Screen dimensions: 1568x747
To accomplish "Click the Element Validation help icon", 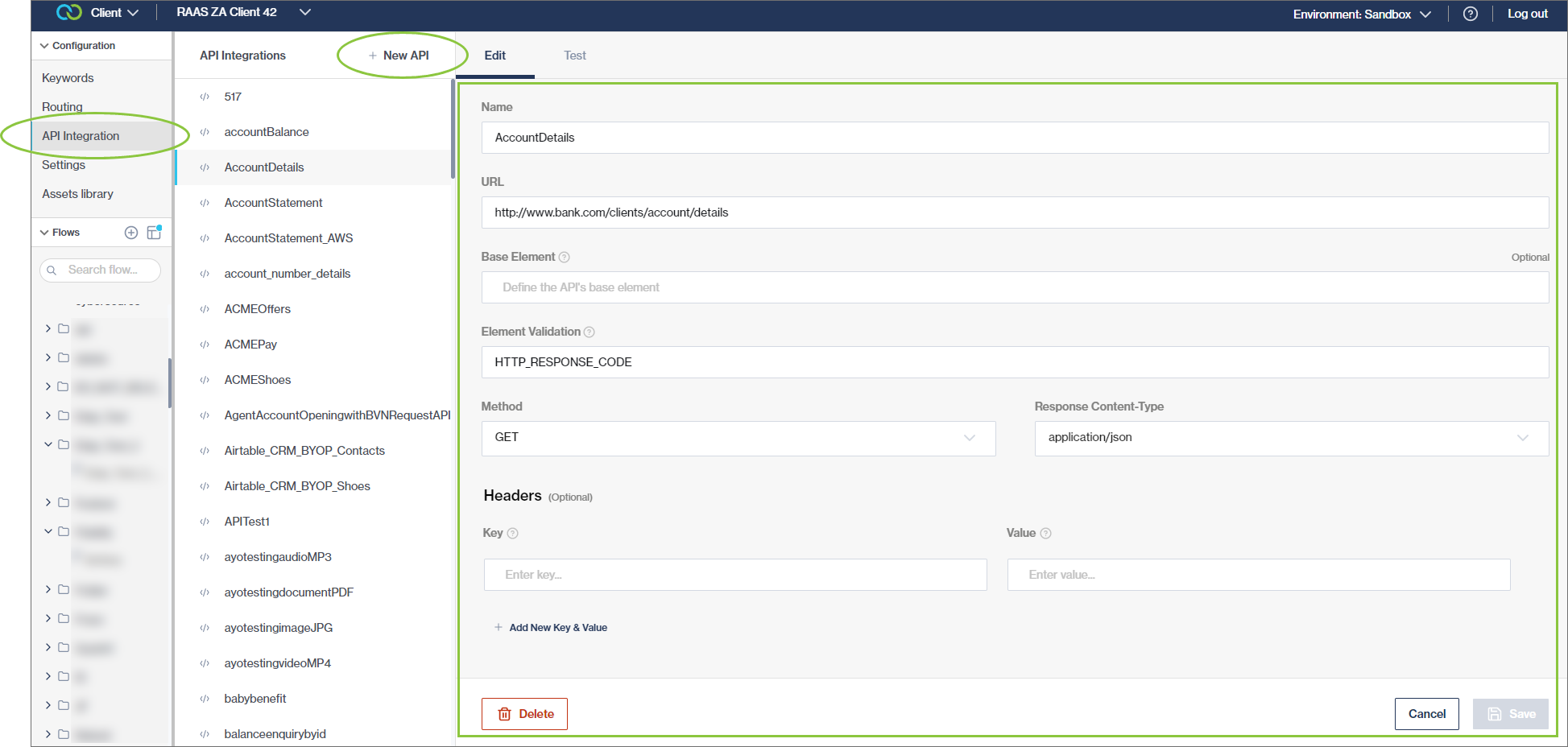I will pyautogui.click(x=590, y=332).
